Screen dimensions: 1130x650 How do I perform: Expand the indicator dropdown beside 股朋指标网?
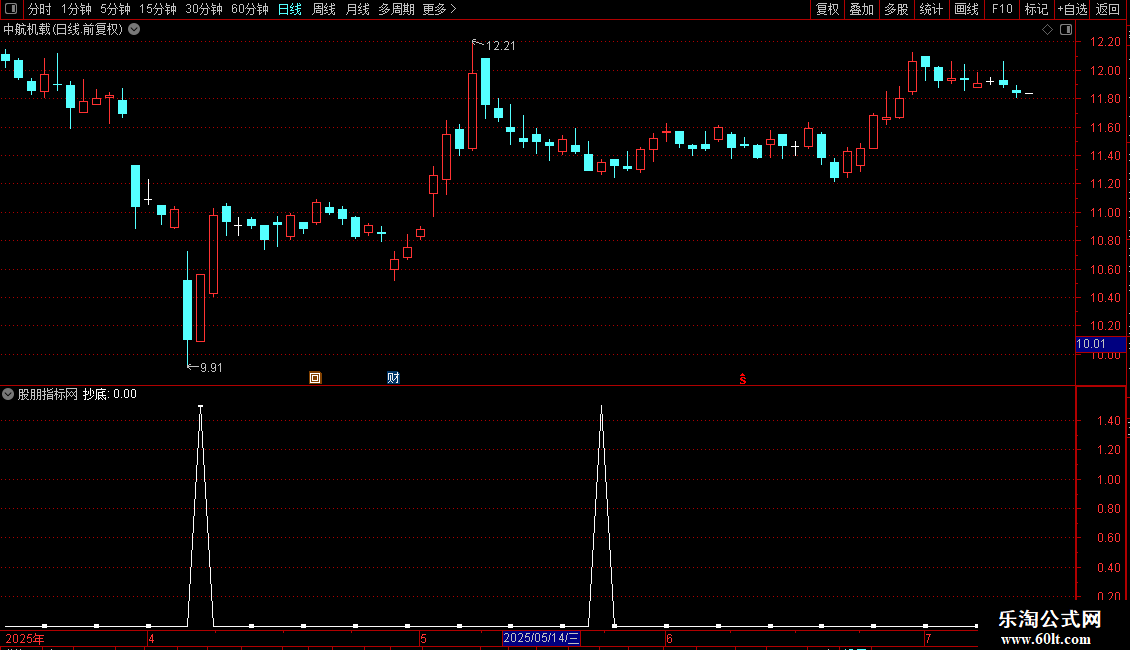tap(8, 394)
